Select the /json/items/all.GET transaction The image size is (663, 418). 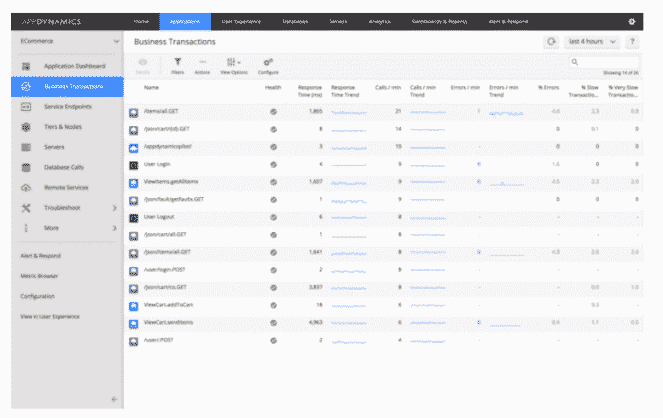coord(167,252)
